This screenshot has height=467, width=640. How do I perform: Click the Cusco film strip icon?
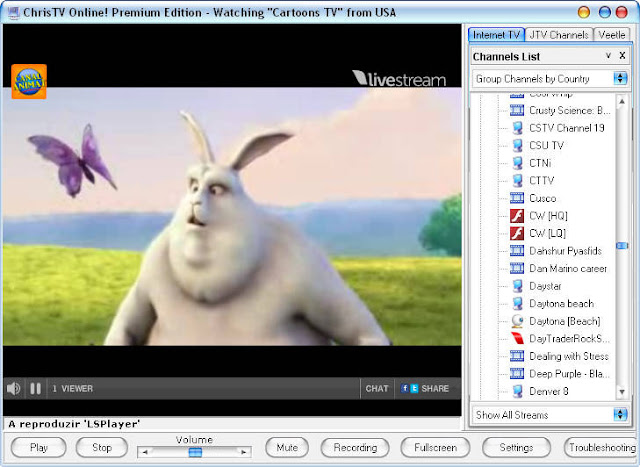517,198
